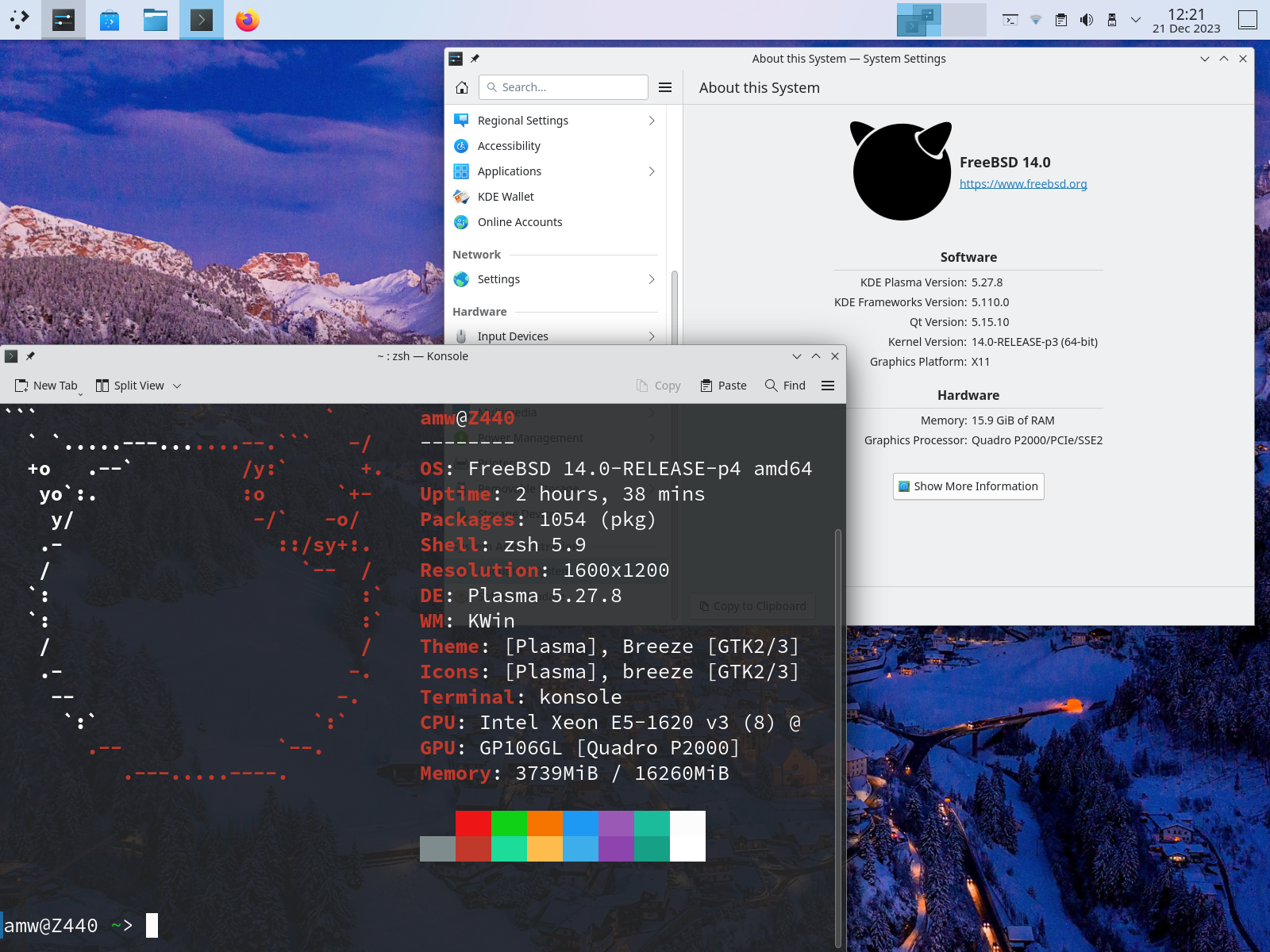Click the System Settings sidebar scrollbar
This screenshot has height=952, width=1270.
pyautogui.click(x=675, y=308)
